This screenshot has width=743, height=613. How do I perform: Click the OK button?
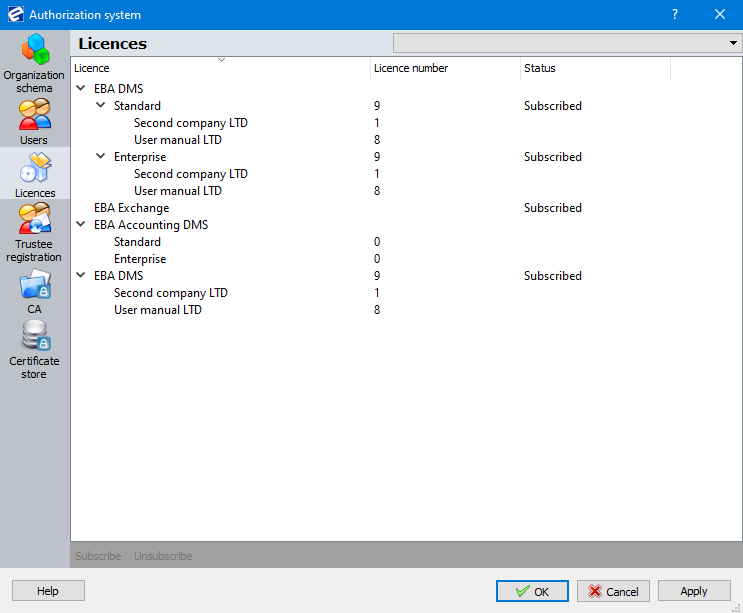(532, 591)
